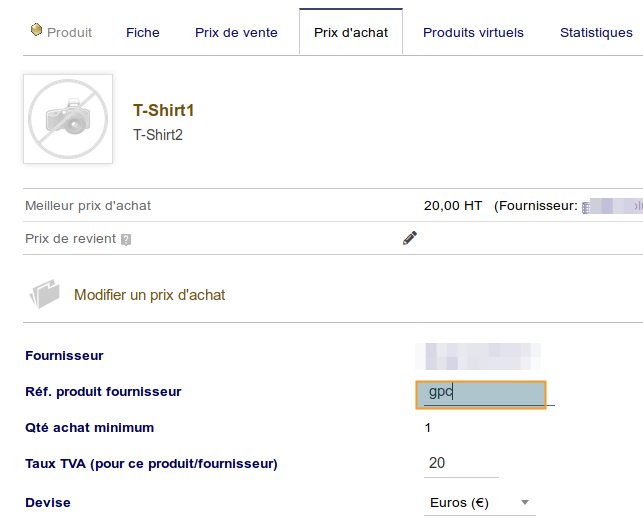
Task: Click the blurred supplier name in Fournisseur row
Action: [x=482, y=355]
